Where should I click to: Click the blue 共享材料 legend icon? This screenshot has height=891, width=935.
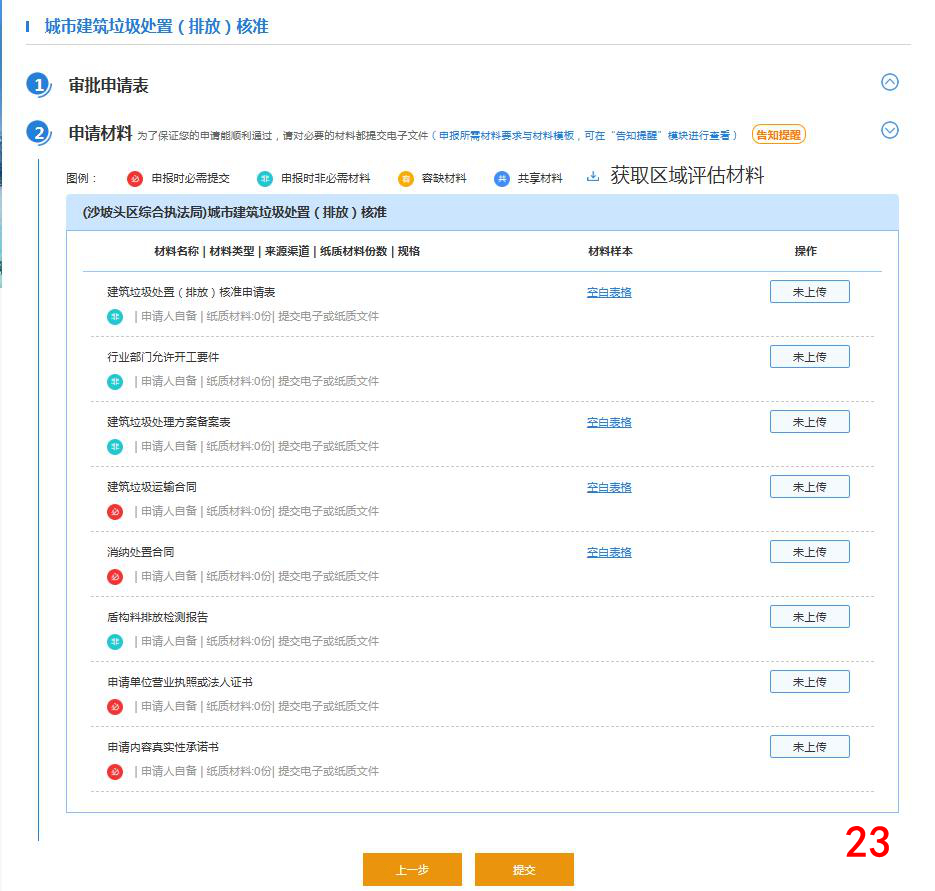pyautogui.click(x=502, y=179)
